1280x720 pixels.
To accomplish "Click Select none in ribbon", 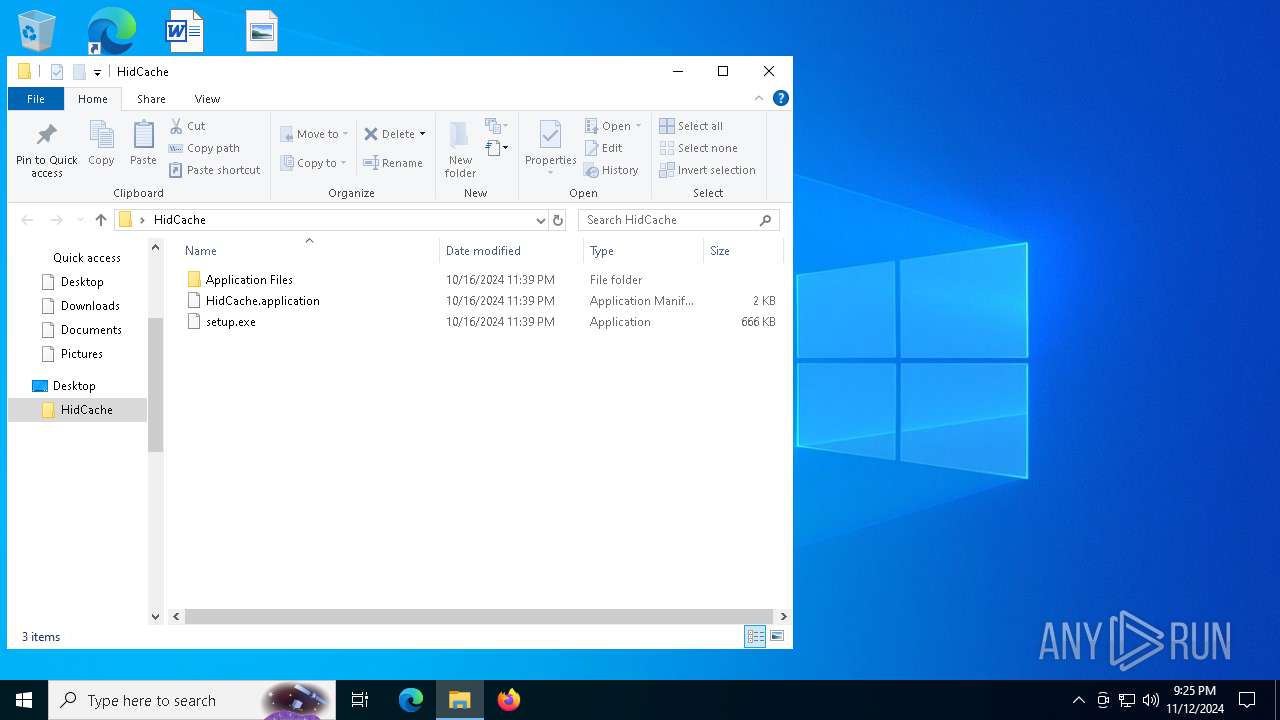I will pyautogui.click(x=698, y=148).
